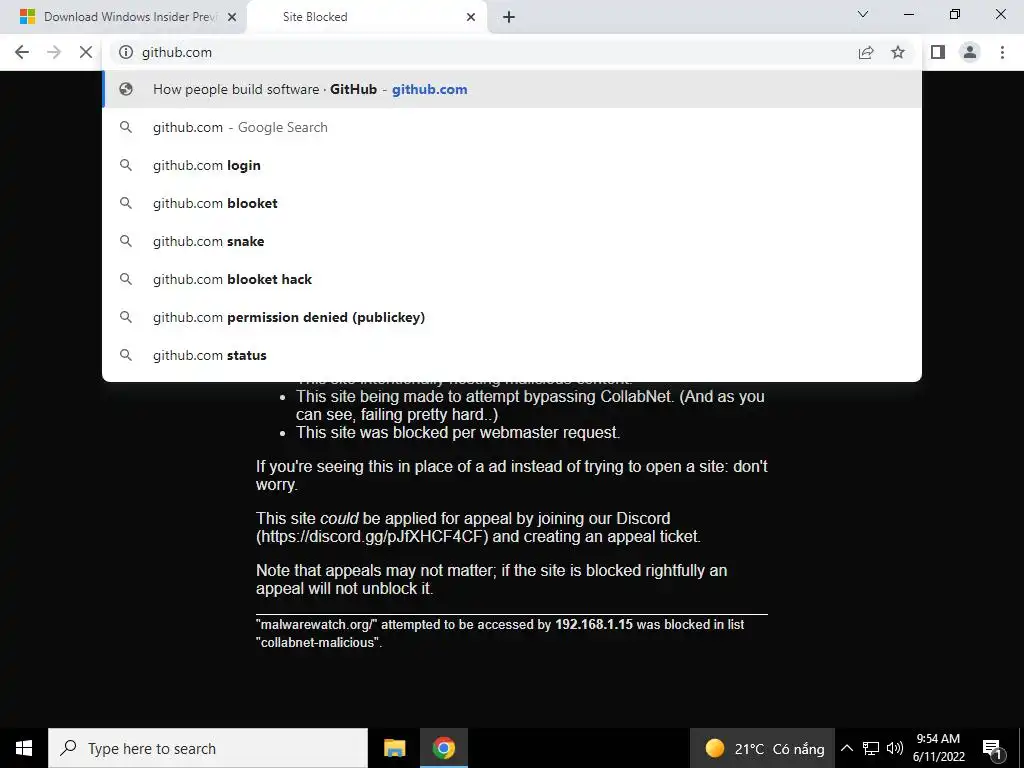The height and width of the screenshot is (768, 1024).
Task: Click the globe icon in the first suggestion
Action: pos(126,89)
